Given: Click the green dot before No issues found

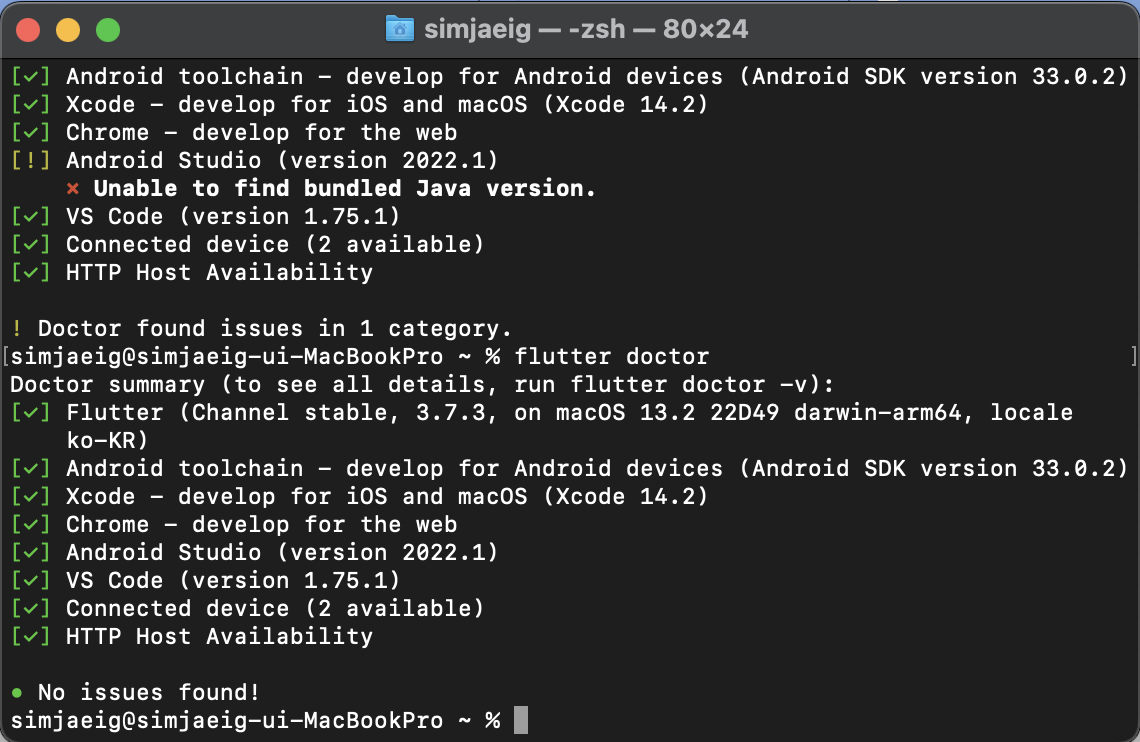Looking at the screenshot, I should click(x=17, y=692).
